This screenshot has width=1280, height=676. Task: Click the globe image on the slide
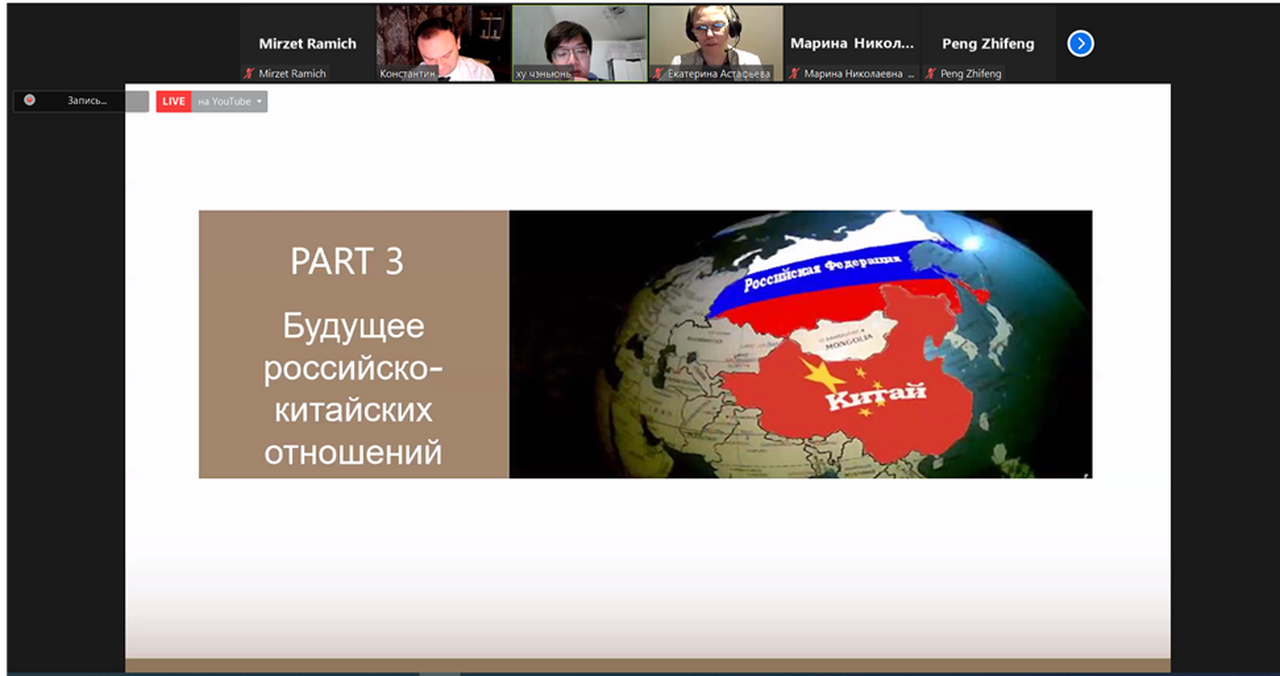coord(801,344)
